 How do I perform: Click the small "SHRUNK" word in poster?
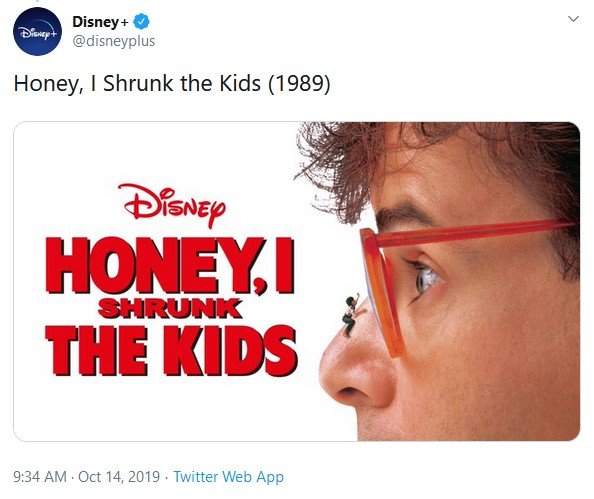pyautogui.click(x=169, y=308)
